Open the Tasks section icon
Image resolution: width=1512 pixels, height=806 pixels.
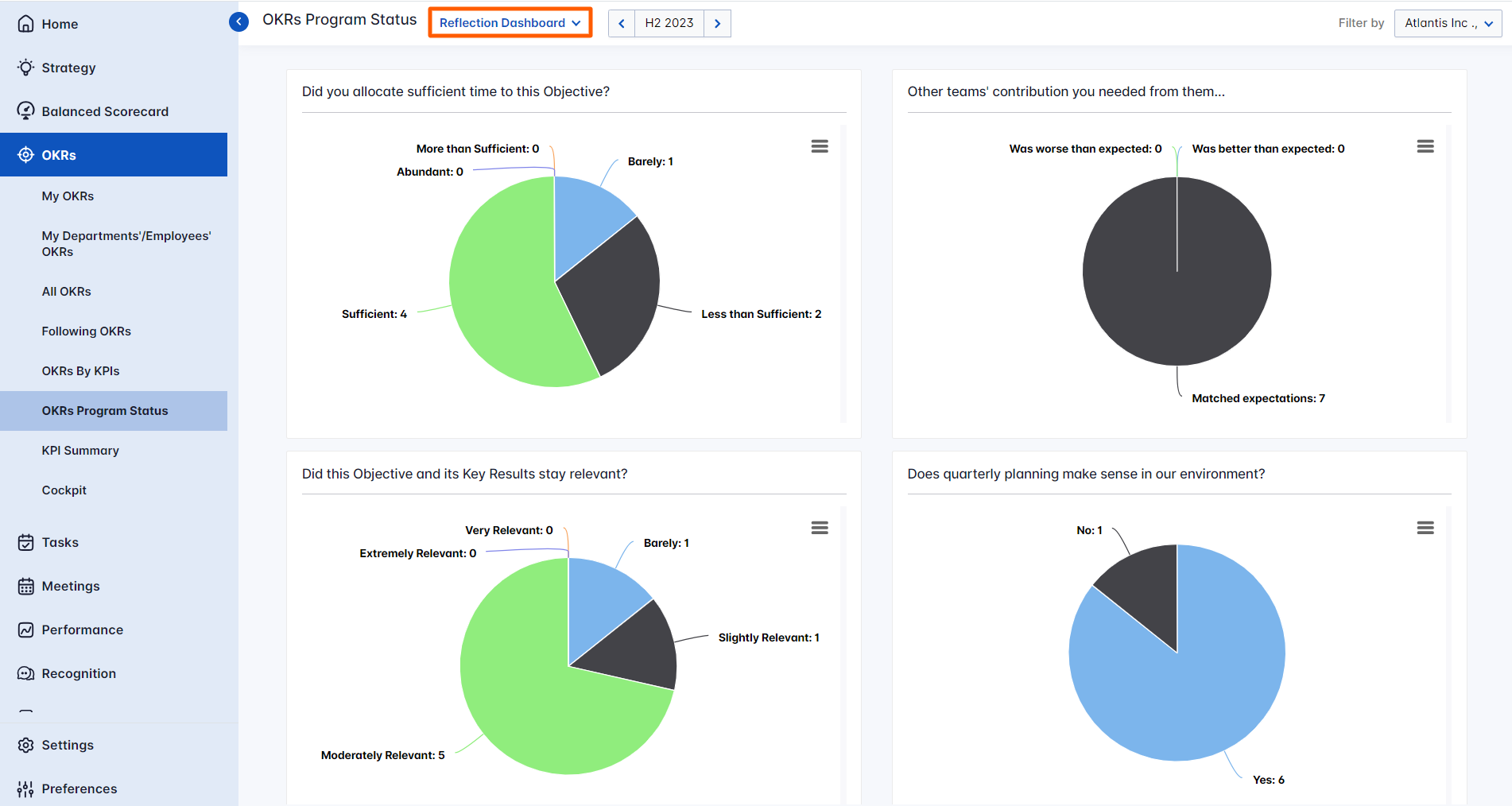(x=25, y=542)
